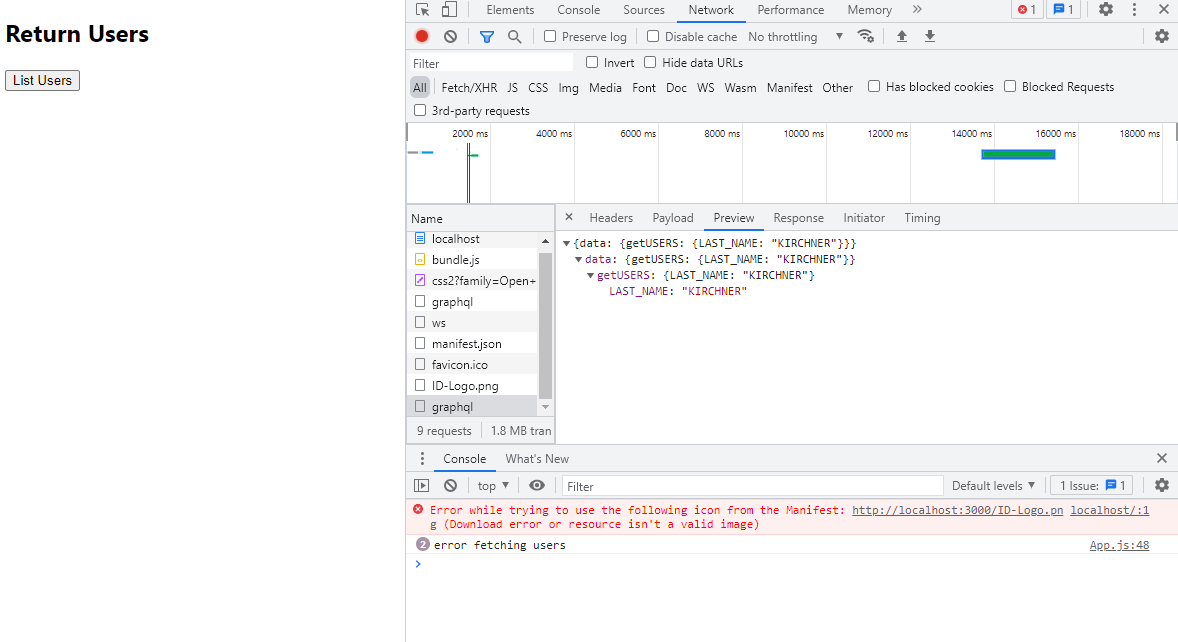This screenshot has width=1178, height=642.
Task: Open the Default levels dropdown
Action: [x=993, y=486]
